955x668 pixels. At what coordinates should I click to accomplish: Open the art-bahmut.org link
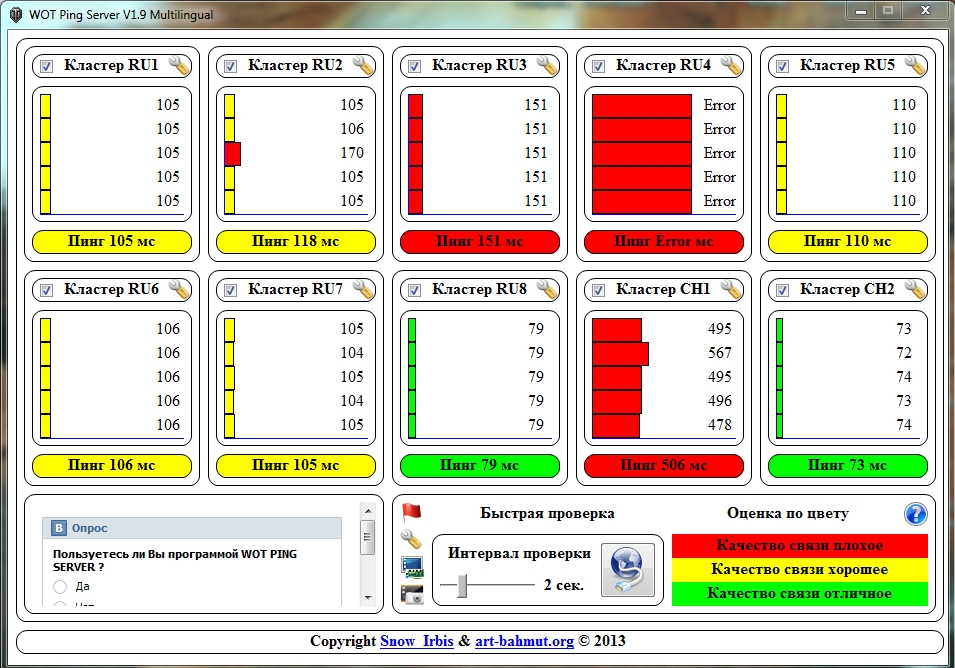click(524, 641)
